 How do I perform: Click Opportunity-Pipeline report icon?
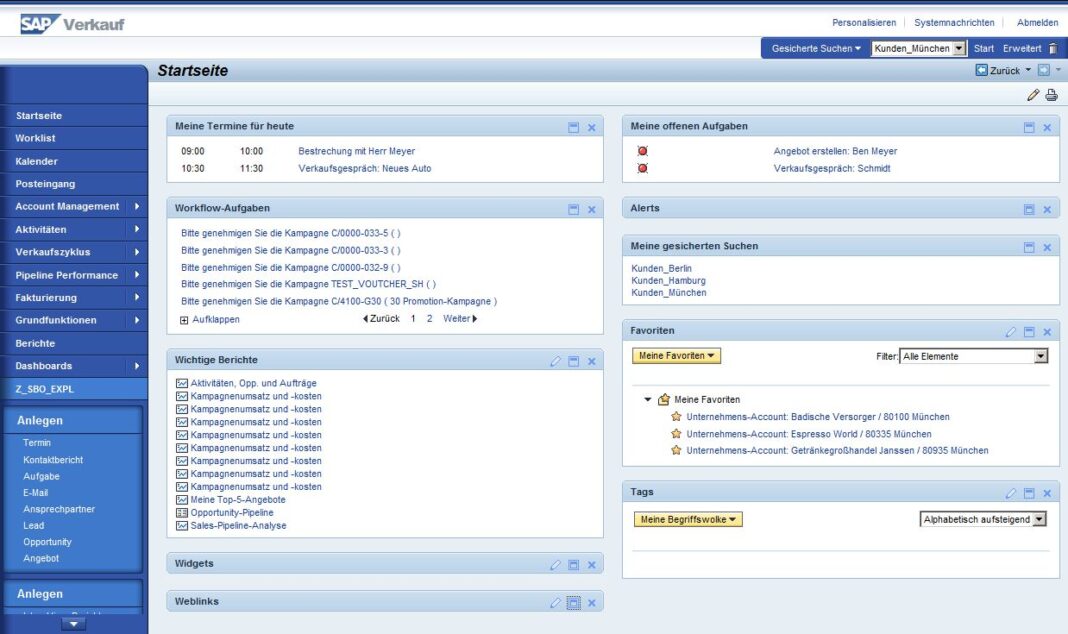pos(182,513)
